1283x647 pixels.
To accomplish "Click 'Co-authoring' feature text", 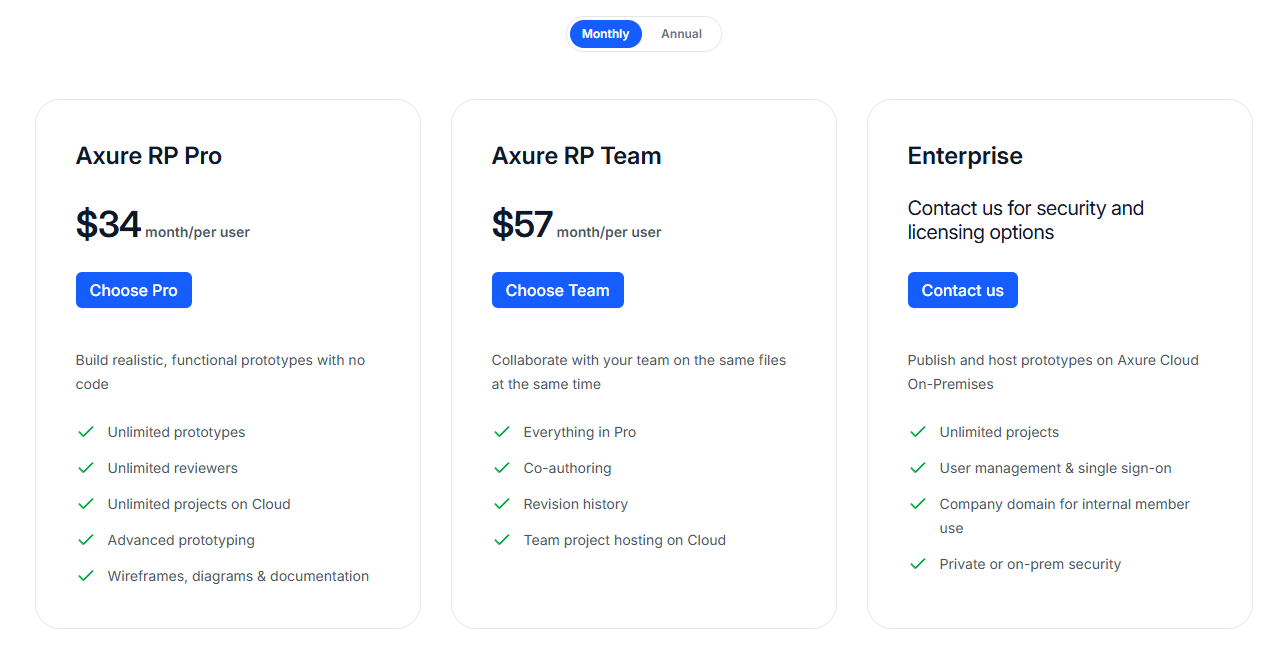I will coord(567,468).
